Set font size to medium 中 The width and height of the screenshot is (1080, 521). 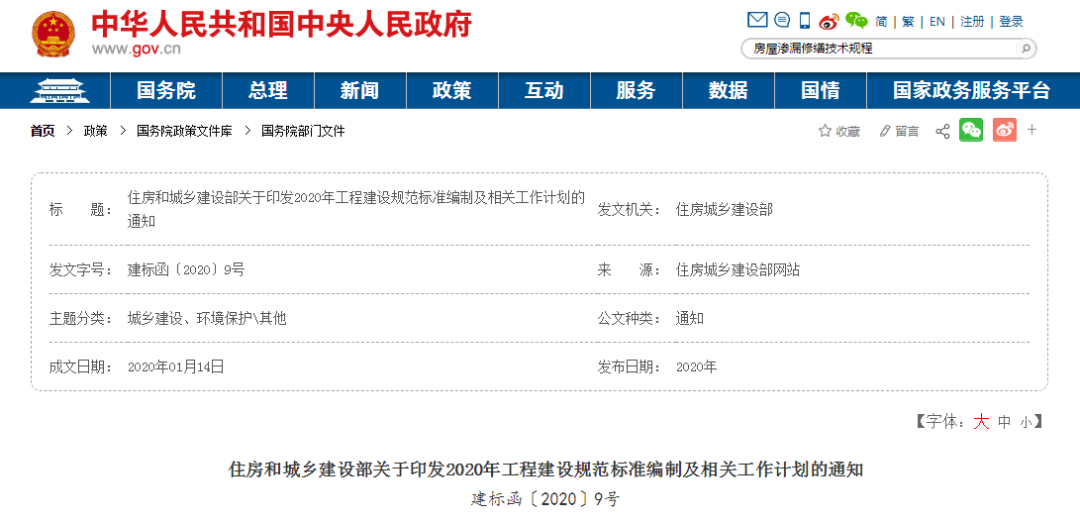(x=1005, y=422)
